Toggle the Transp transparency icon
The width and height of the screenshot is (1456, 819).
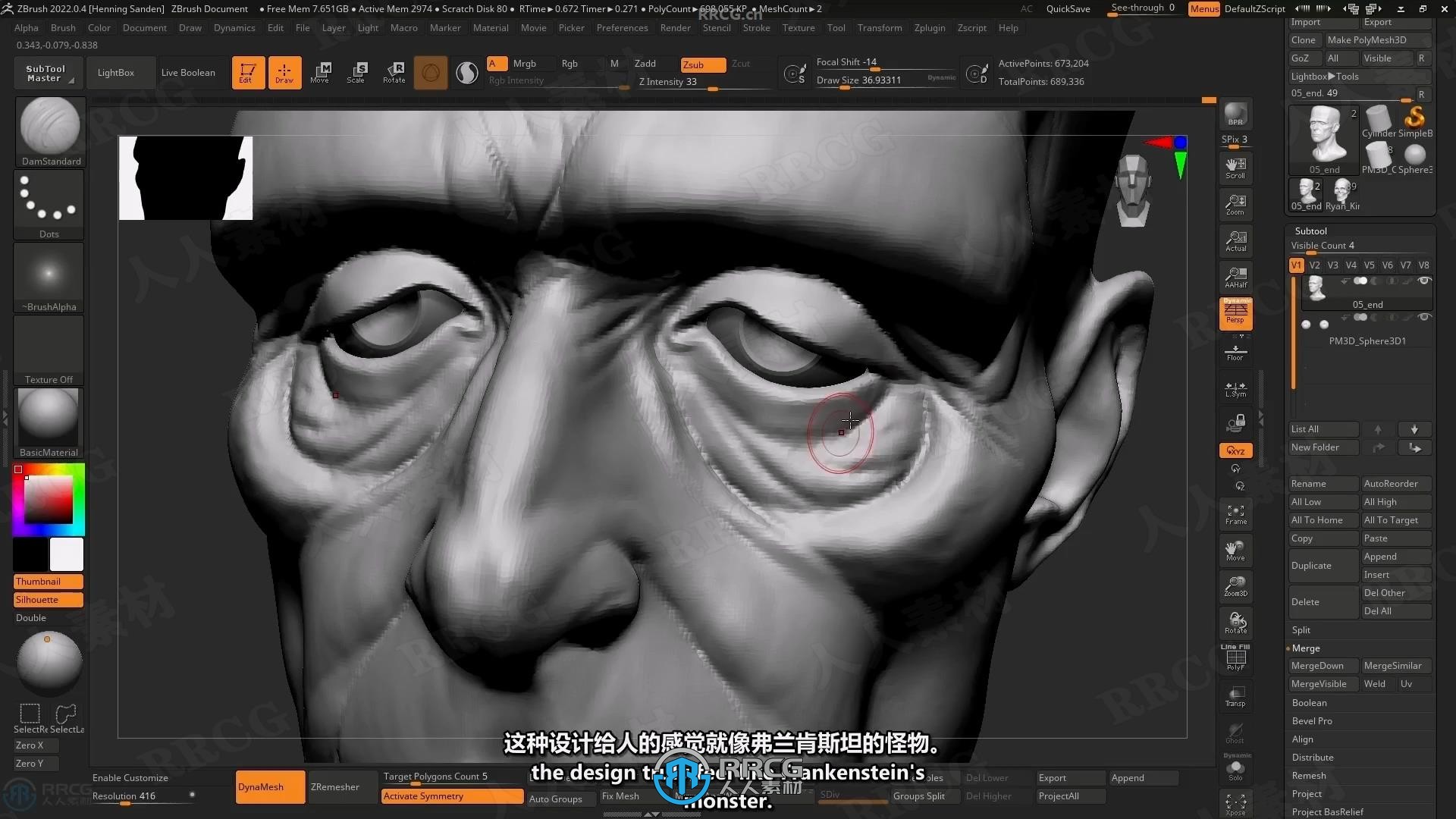[1235, 696]
